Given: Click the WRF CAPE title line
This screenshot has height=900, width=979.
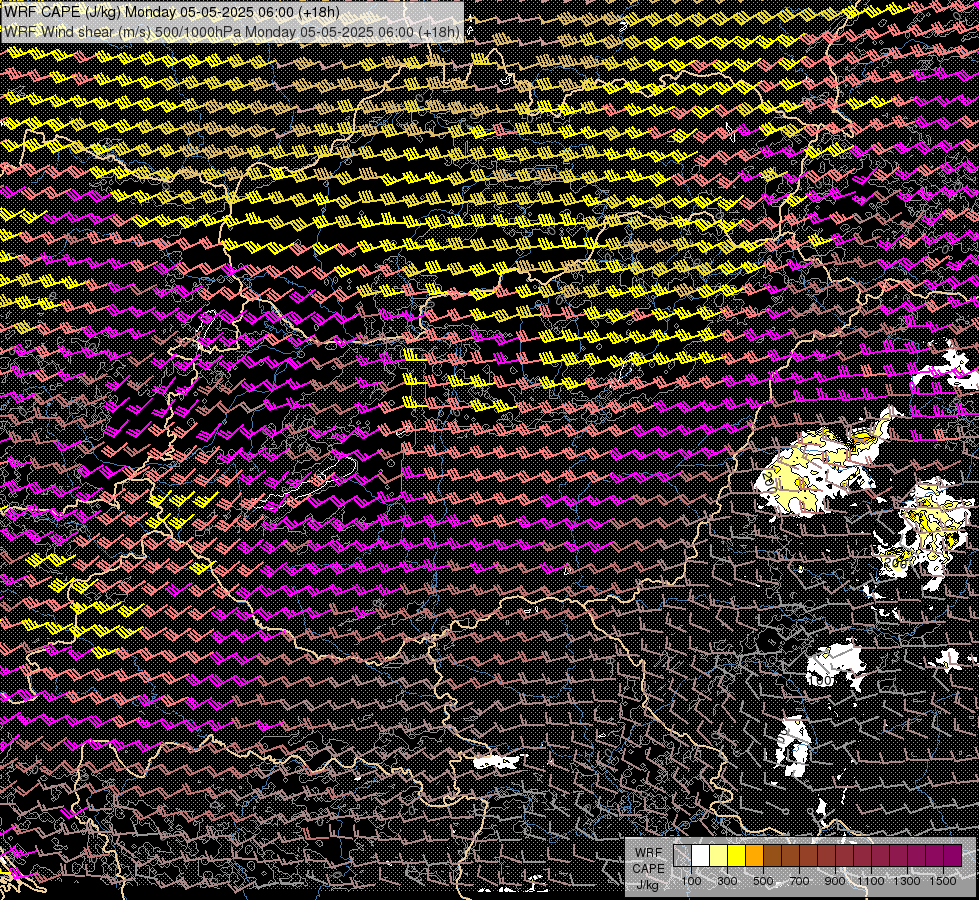Looking at the screenshot, I should [171, 12].
